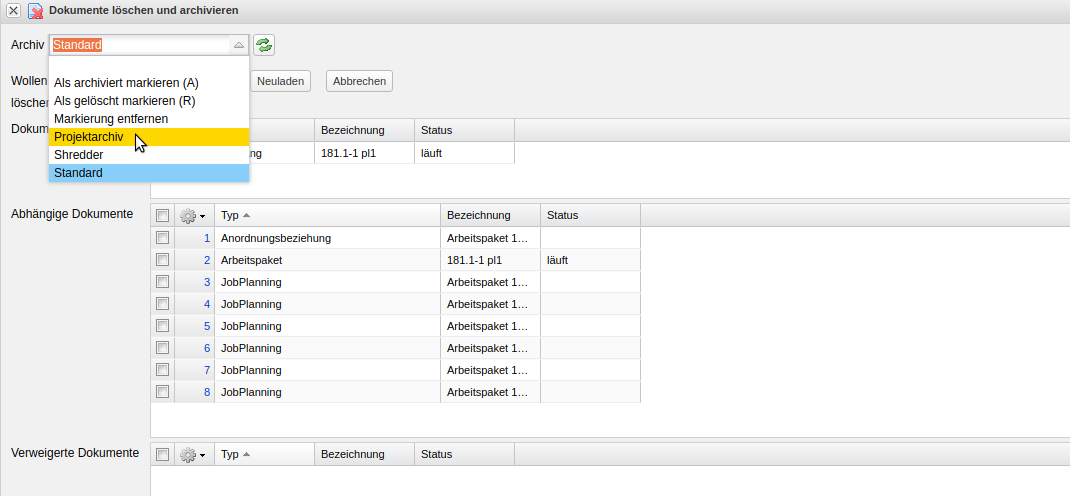
Task: Toggle select-all checkbox in Verweigerte Dokumente header
Action: (162, 454)
